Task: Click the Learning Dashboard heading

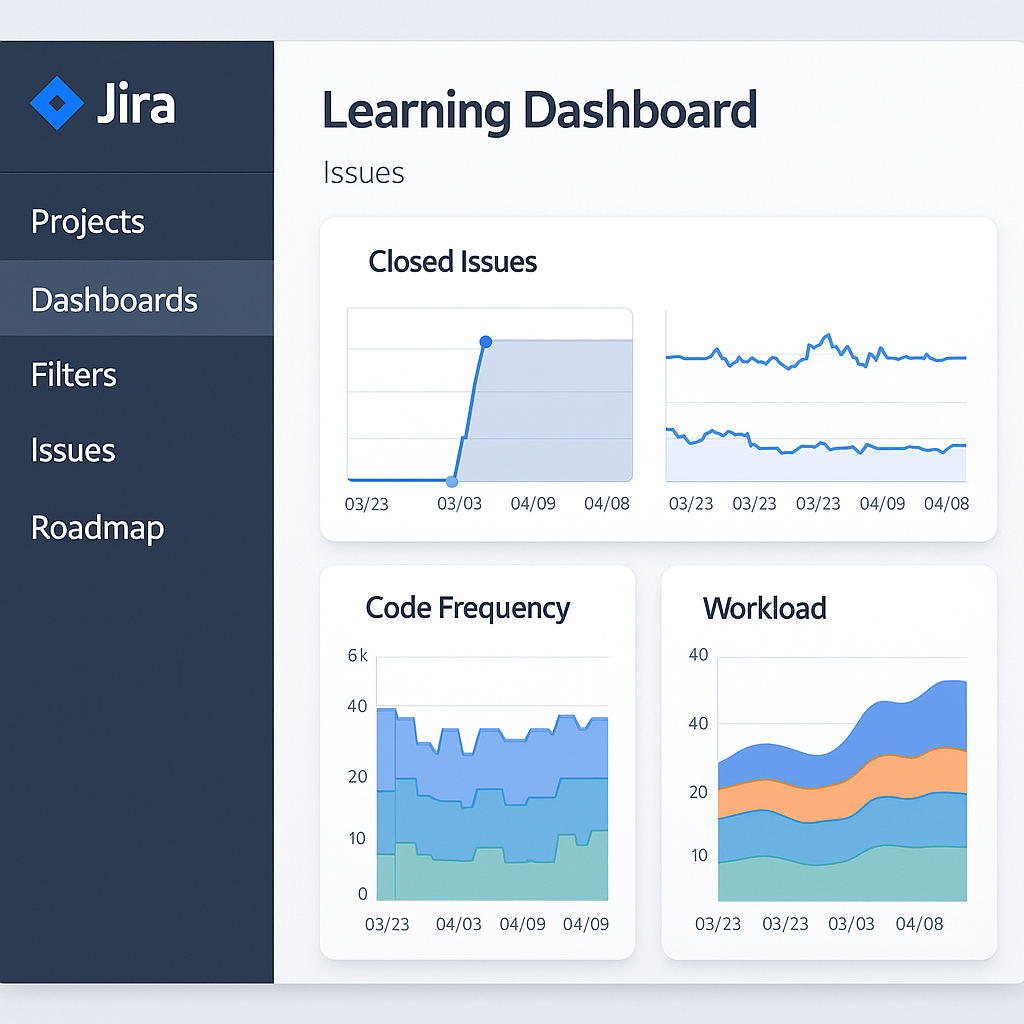Action: coord(539,110)
